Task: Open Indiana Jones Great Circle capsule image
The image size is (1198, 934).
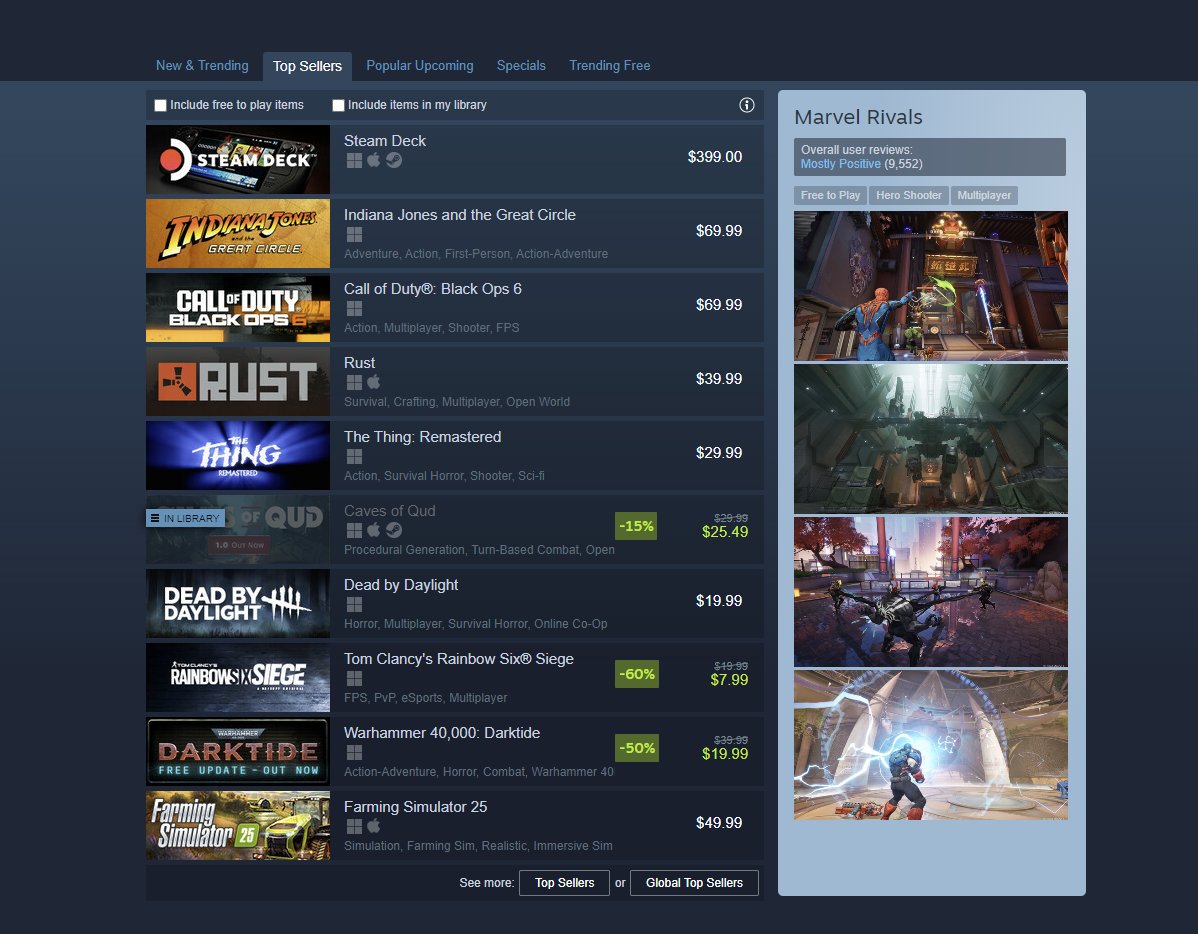Action: (238, 233)
